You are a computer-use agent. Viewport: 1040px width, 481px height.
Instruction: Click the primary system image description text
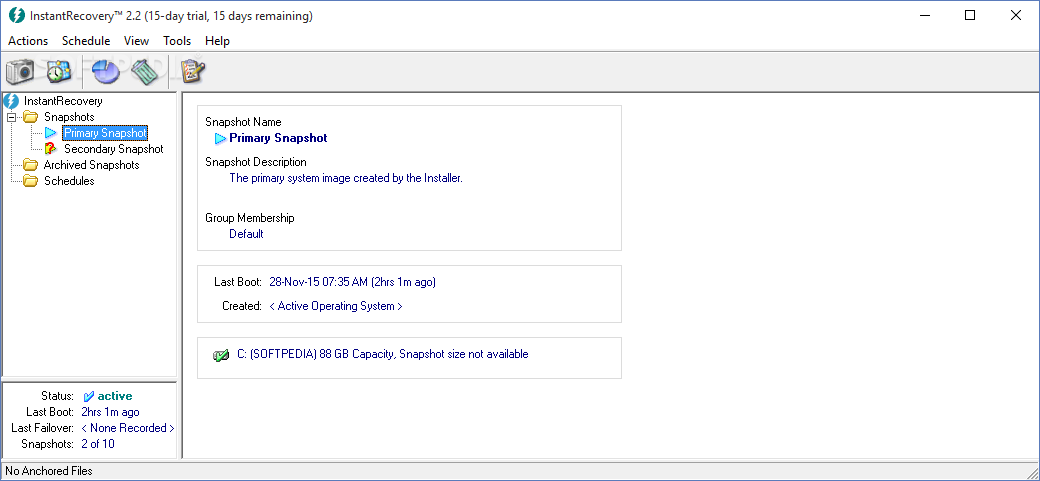click(x=346, y=178)
